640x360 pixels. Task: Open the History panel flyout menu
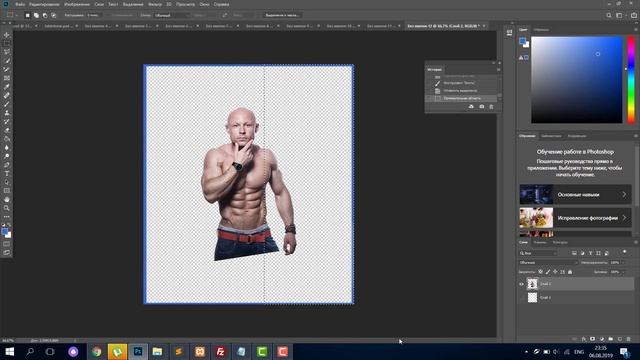(x=498, y=69)
